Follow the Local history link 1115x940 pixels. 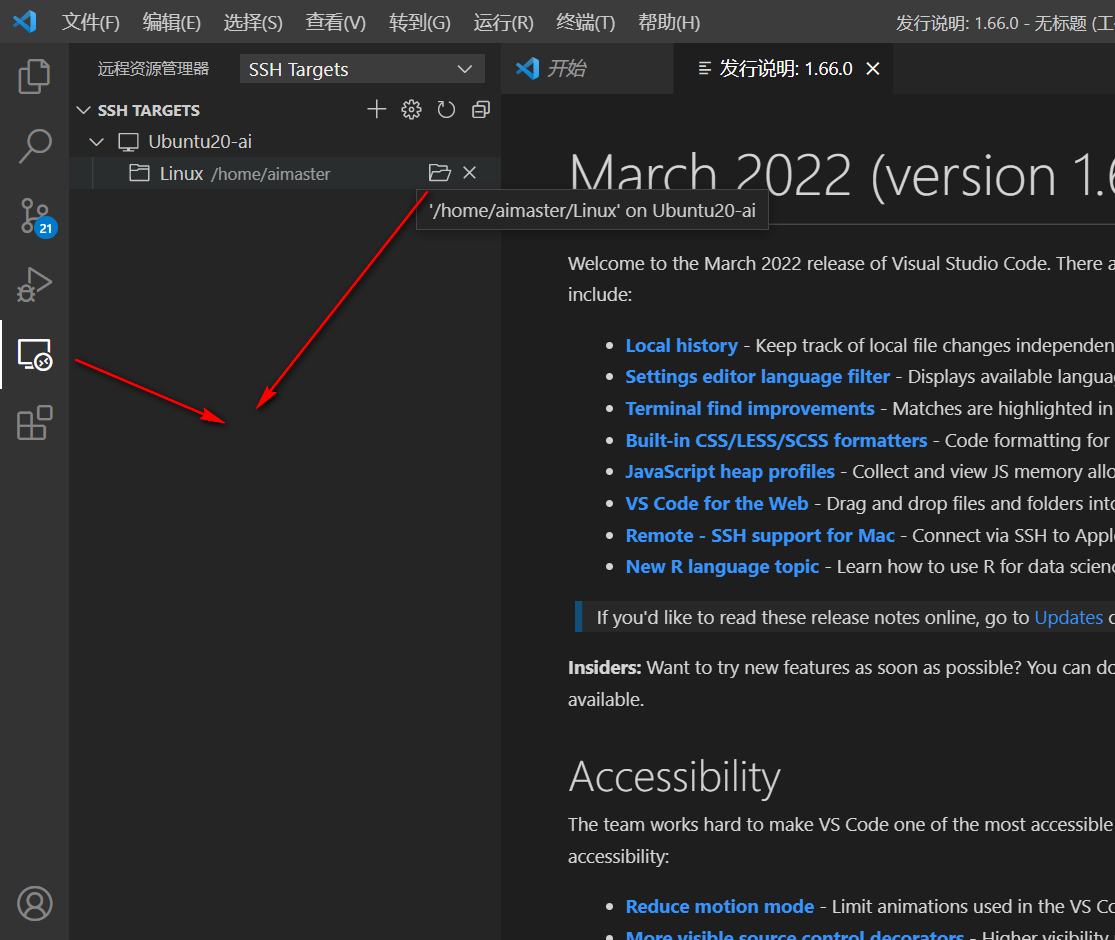click(x=681, y=346)
